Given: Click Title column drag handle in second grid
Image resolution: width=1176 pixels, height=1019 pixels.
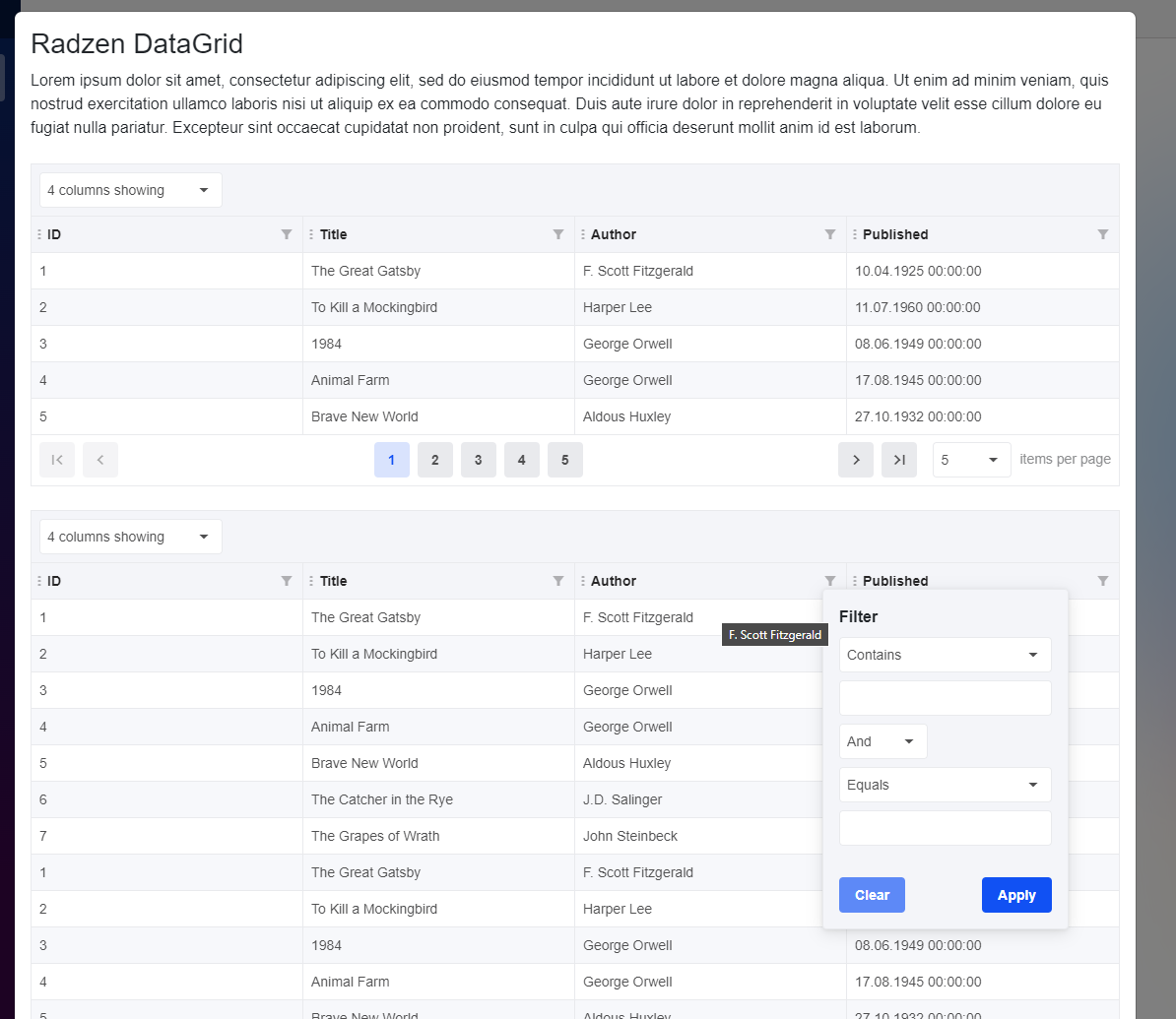Looking at the screenshot, I should [311, 581].
